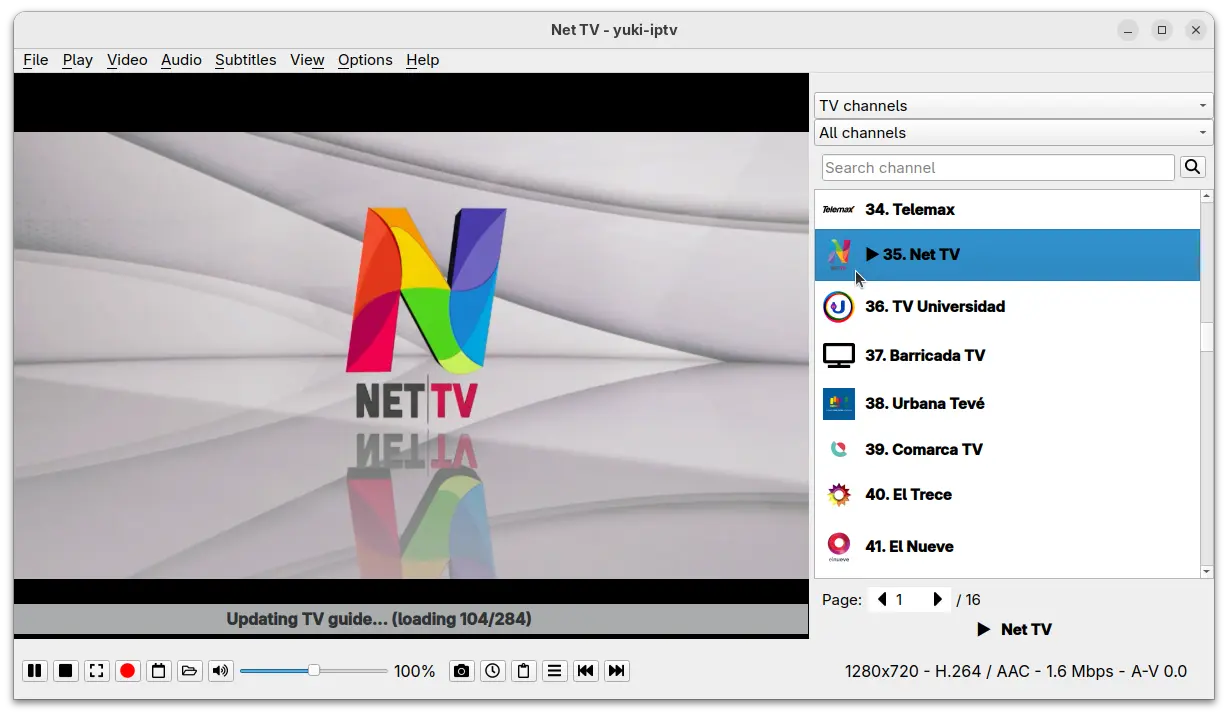Go to the previous channel

(x=586, y=671)
